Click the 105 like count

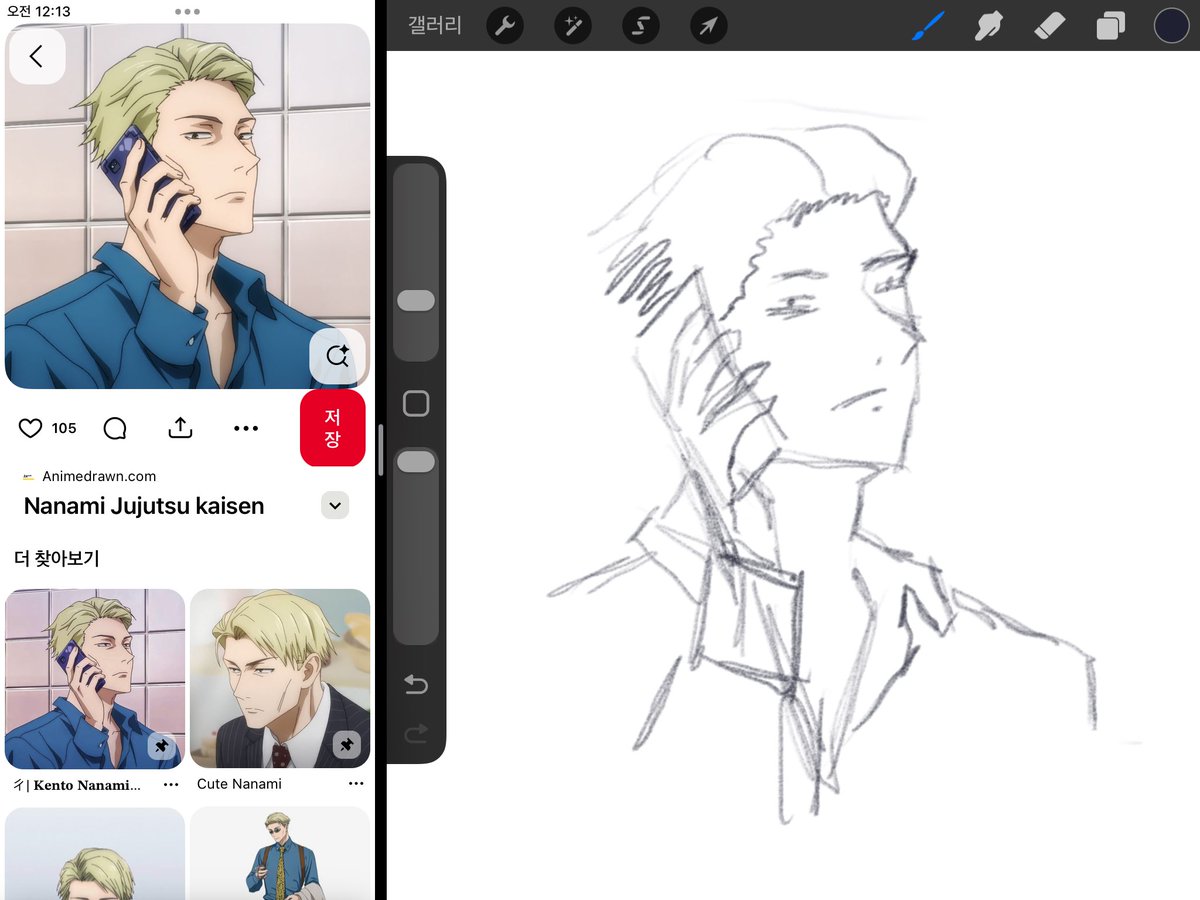64,428
